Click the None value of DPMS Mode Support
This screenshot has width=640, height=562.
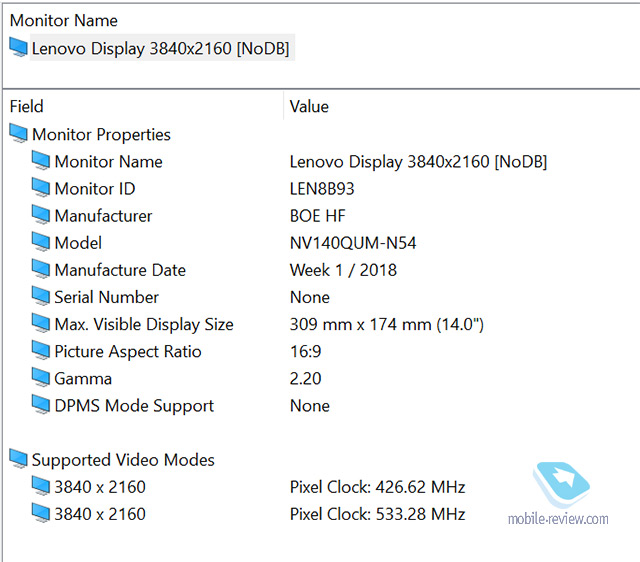[x=310, y=406]
